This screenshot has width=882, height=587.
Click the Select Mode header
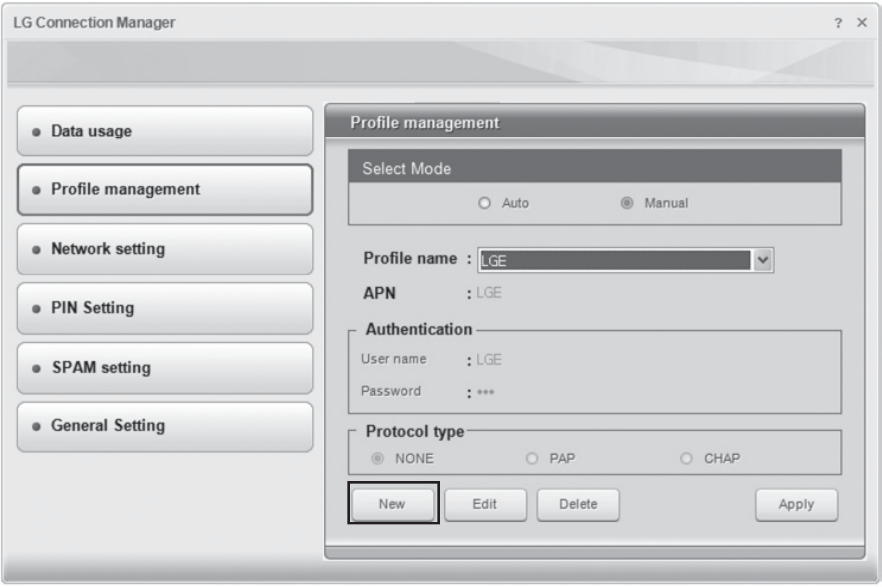[595, 168]
